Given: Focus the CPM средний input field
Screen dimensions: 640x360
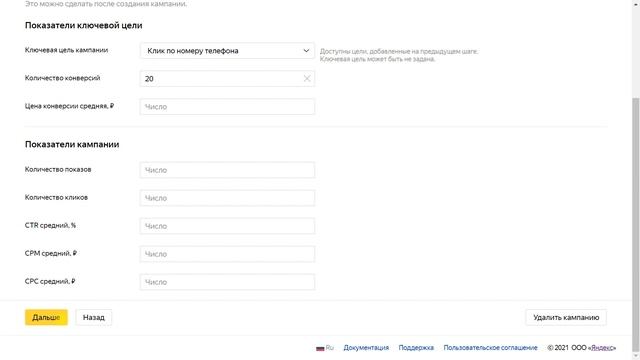Looking at the screenshot, I should tap(227, 254).
